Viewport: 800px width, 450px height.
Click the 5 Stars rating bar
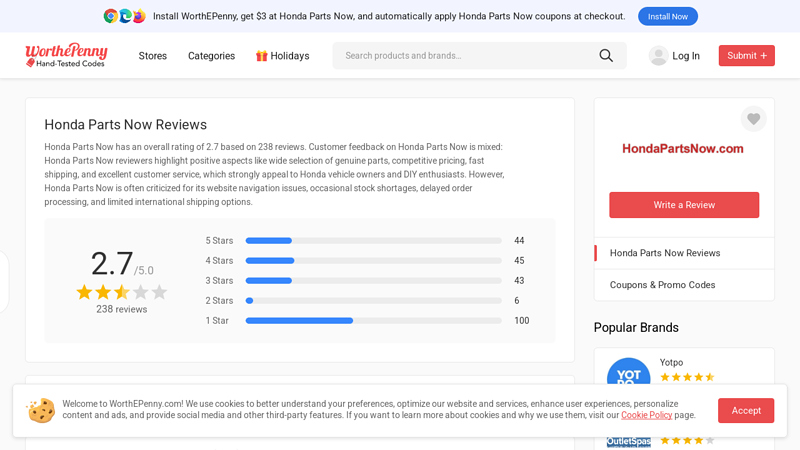pyautogui.click(x=373, y=240)
